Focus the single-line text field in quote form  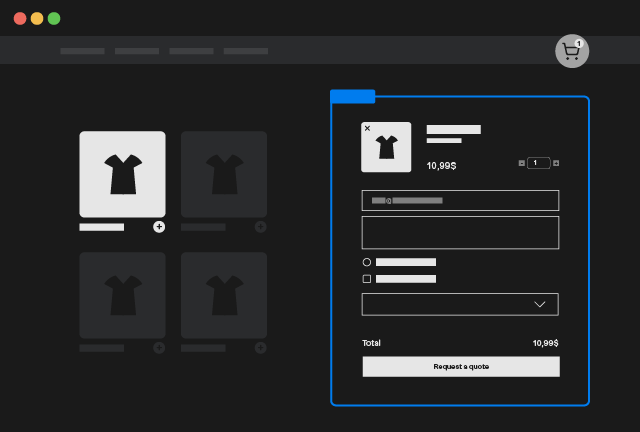coord(460,200)
